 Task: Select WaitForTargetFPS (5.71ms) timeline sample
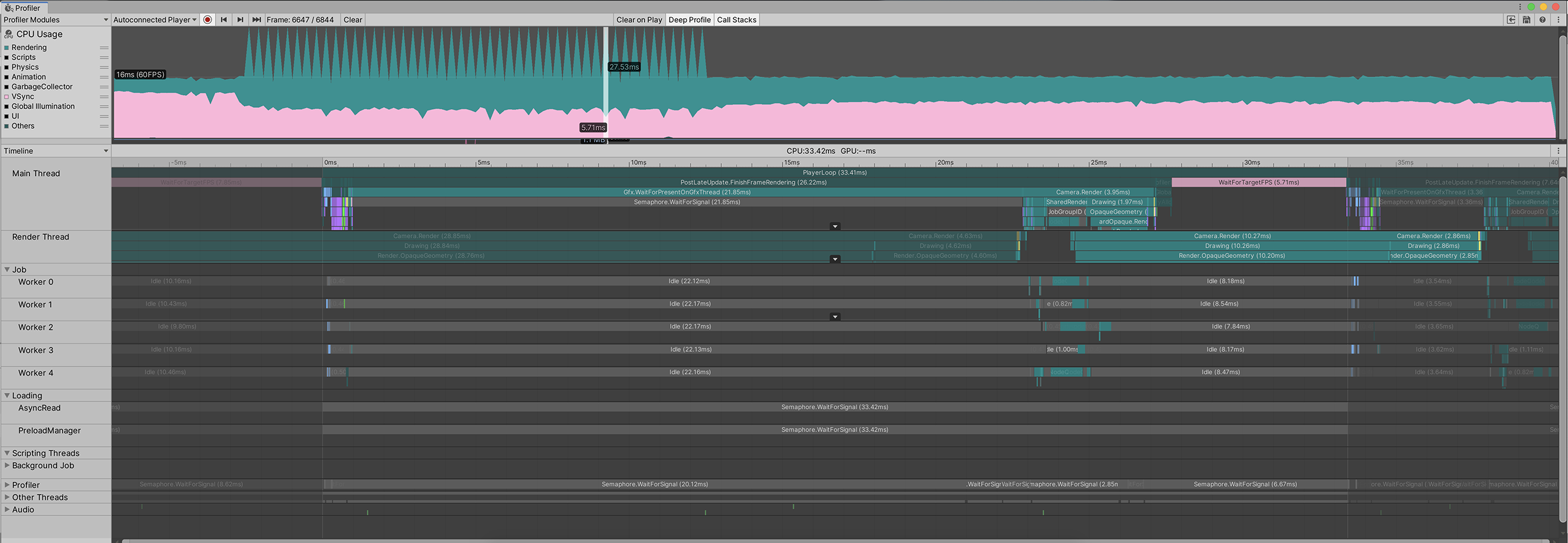pyautogui.click(x=1258, y=182)
